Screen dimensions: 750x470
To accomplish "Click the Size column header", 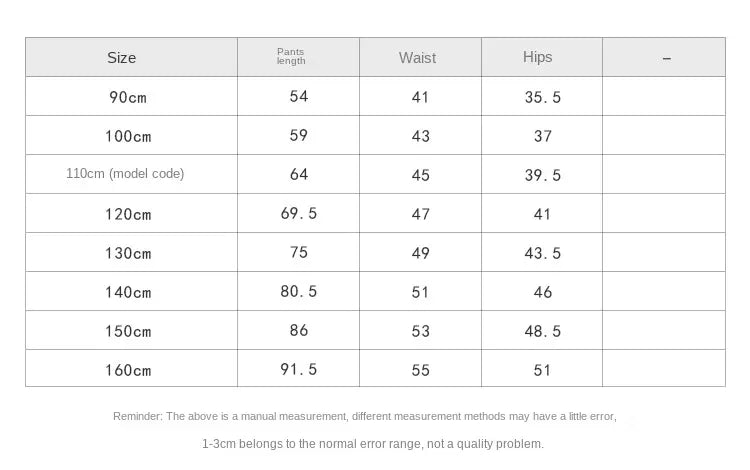I will [121, 58].
